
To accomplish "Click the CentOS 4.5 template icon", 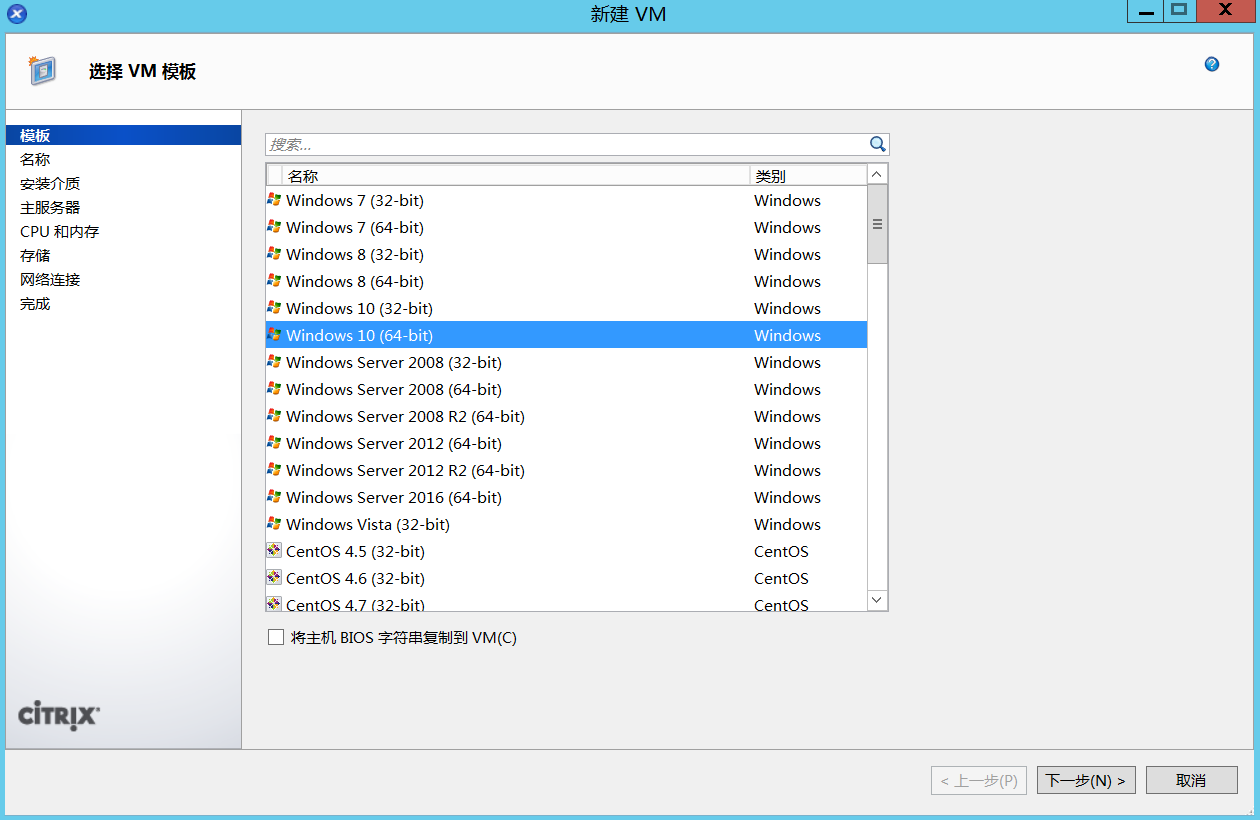I will click(274, 551).
